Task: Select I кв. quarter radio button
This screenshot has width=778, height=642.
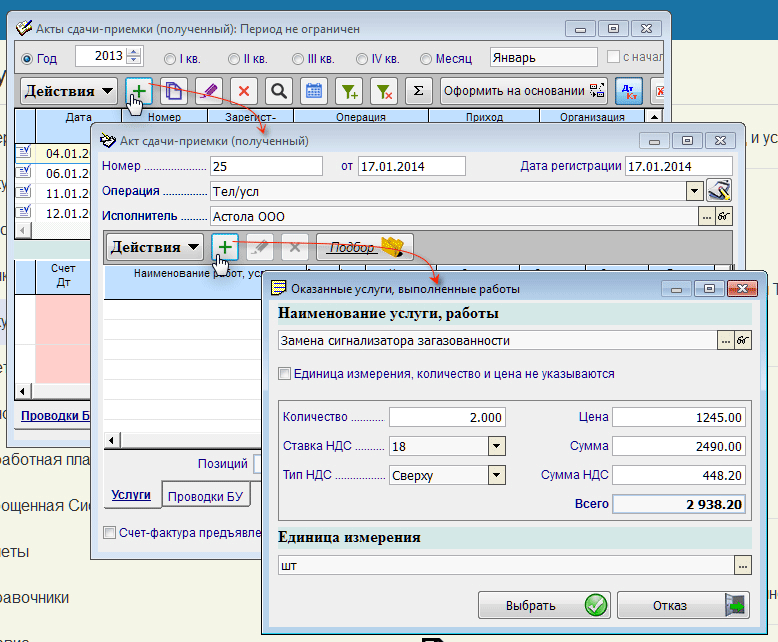Action: [x=170, y=59]
